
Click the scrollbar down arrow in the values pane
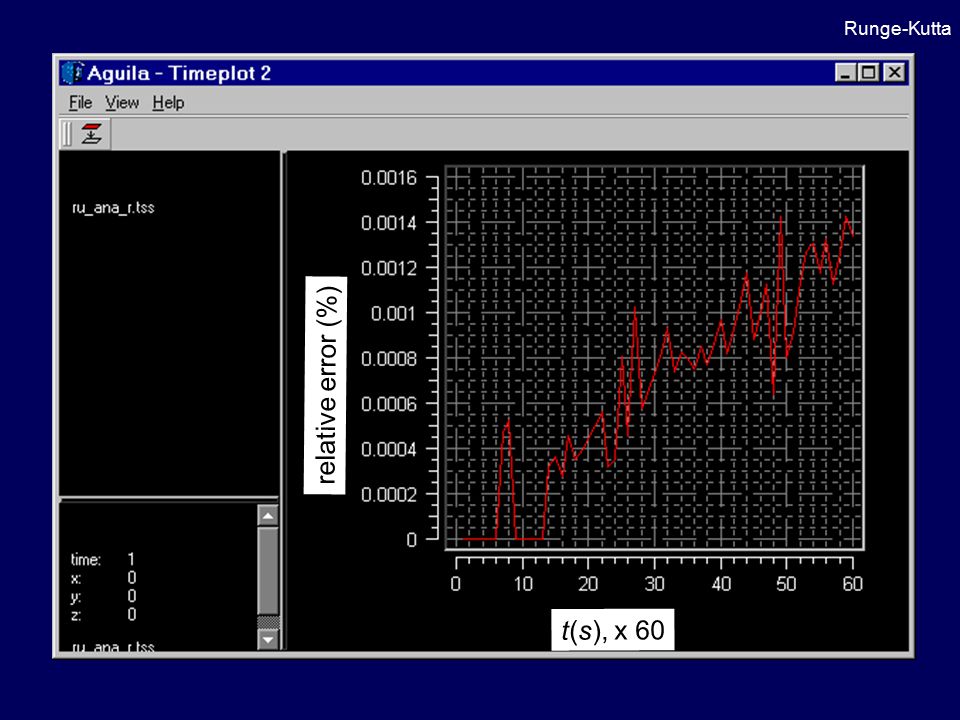pyautogui.click(x=268, y=639)
